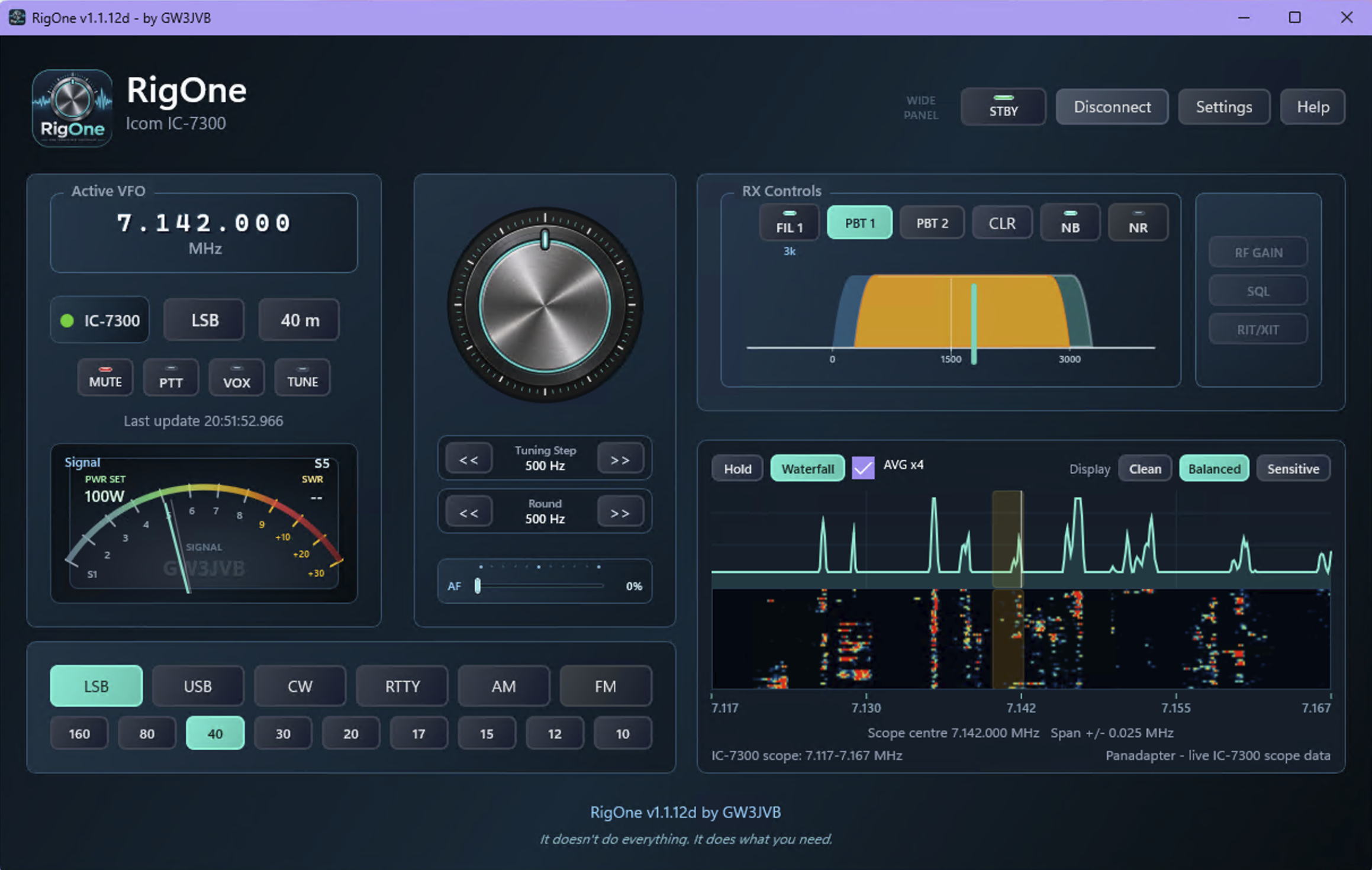Open the Help button
This screenshot has width=1372, height=870.
pos(1312,107)
